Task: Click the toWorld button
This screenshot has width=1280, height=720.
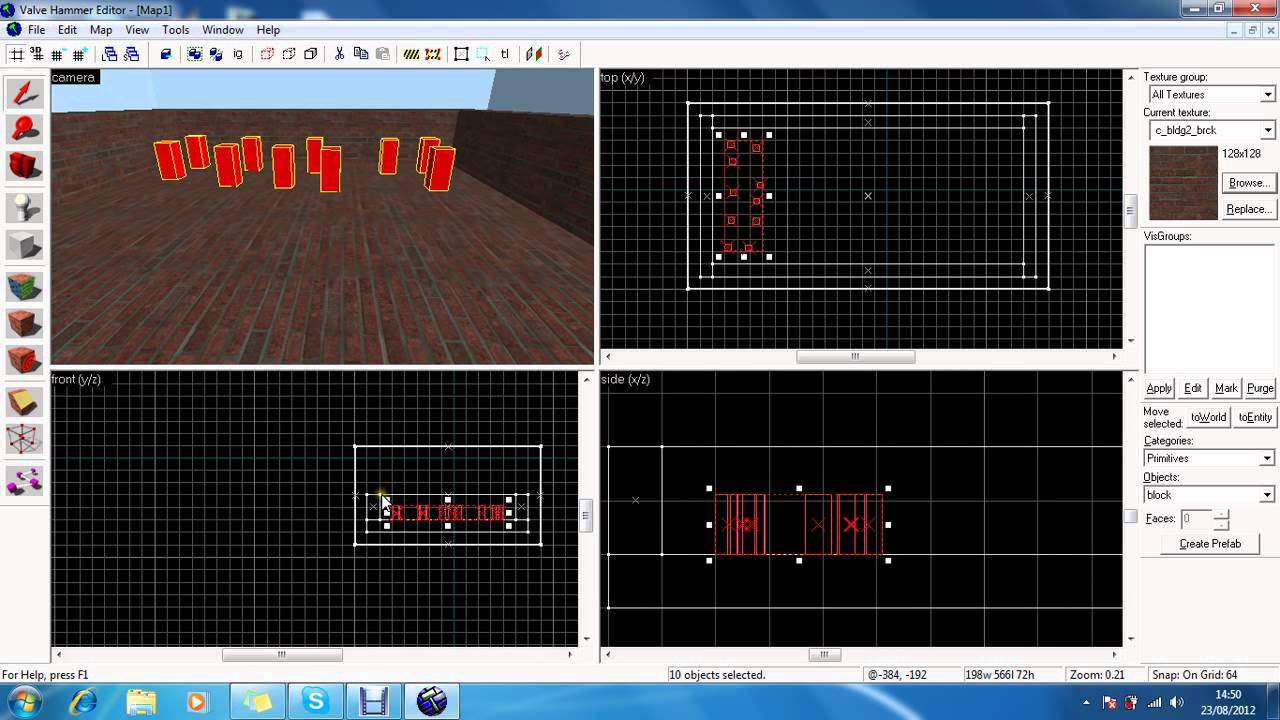Action: pos(1208,417)
